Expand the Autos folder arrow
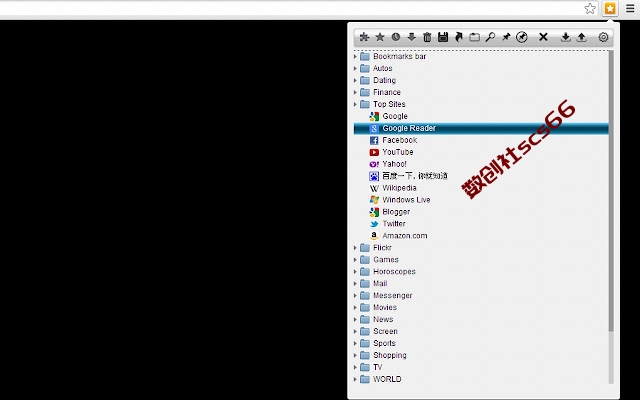Image resolution: width=640 pixels, height=400 pixels. pos(355,68)
